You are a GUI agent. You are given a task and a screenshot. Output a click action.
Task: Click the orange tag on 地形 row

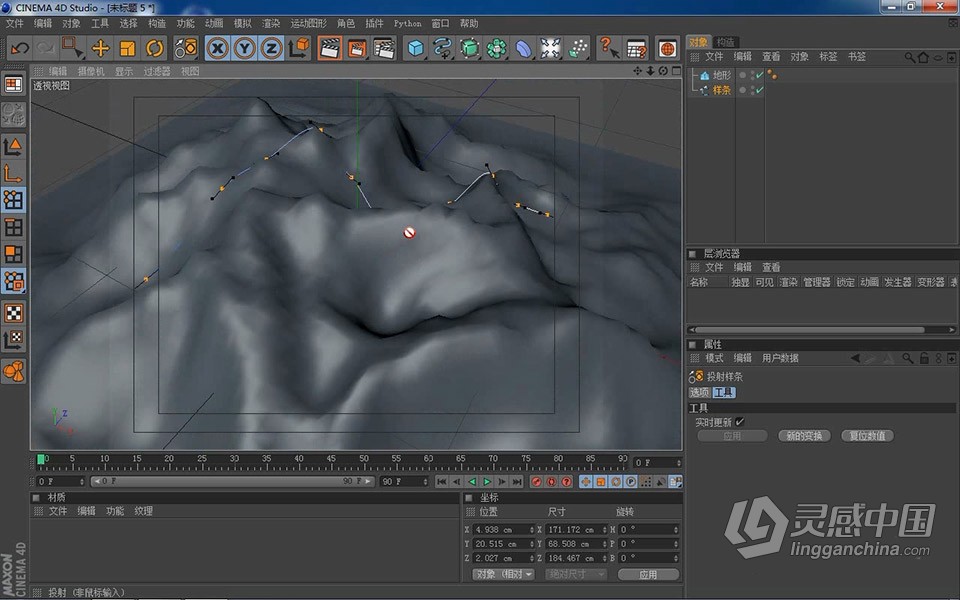tap(772, 75)
